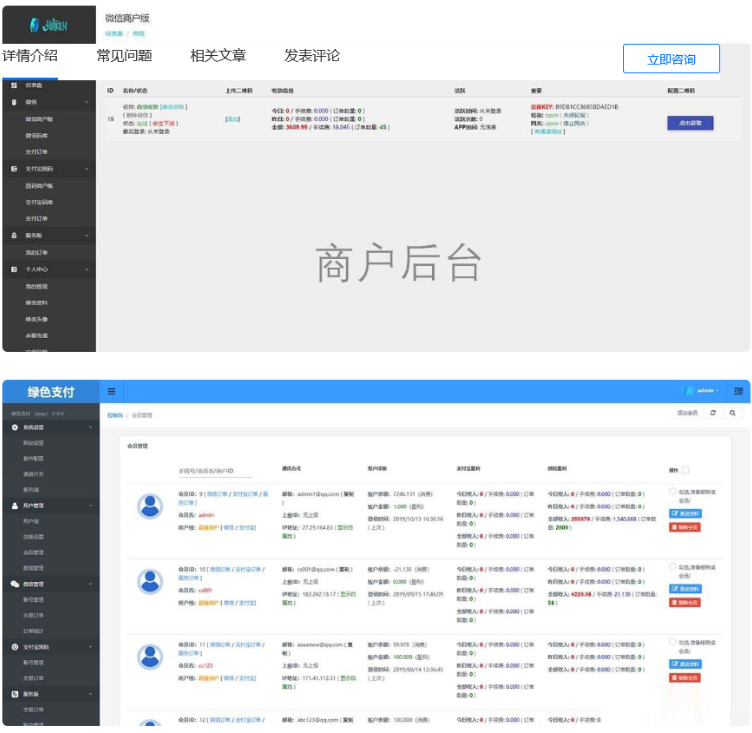
Task: Click the avatar of member cc123
Action: (x=150, y=657)
